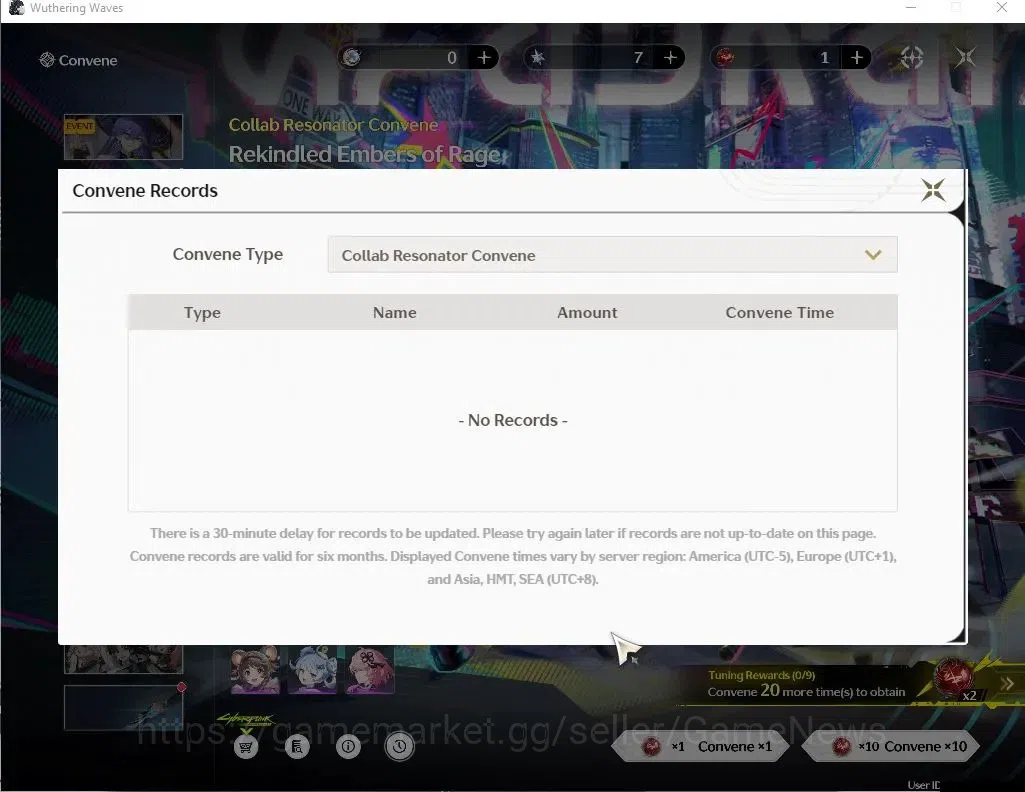
Task: Click the Astrite currency icon showing 0
Action: [352, 58]
